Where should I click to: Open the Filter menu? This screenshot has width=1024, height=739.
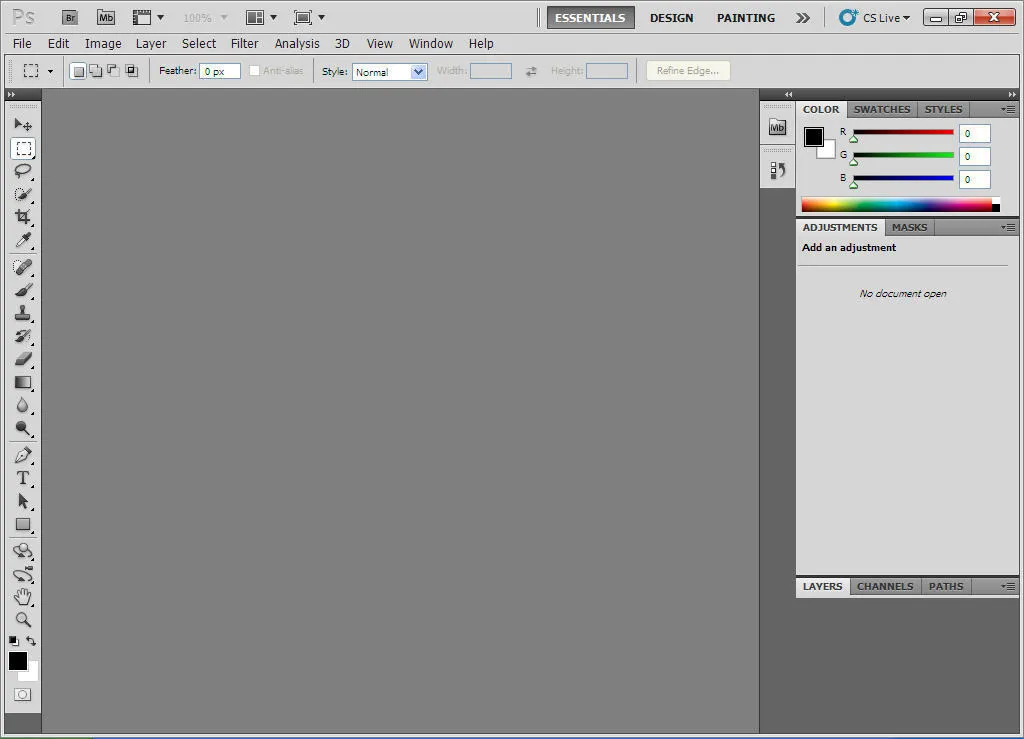(244, 44)
